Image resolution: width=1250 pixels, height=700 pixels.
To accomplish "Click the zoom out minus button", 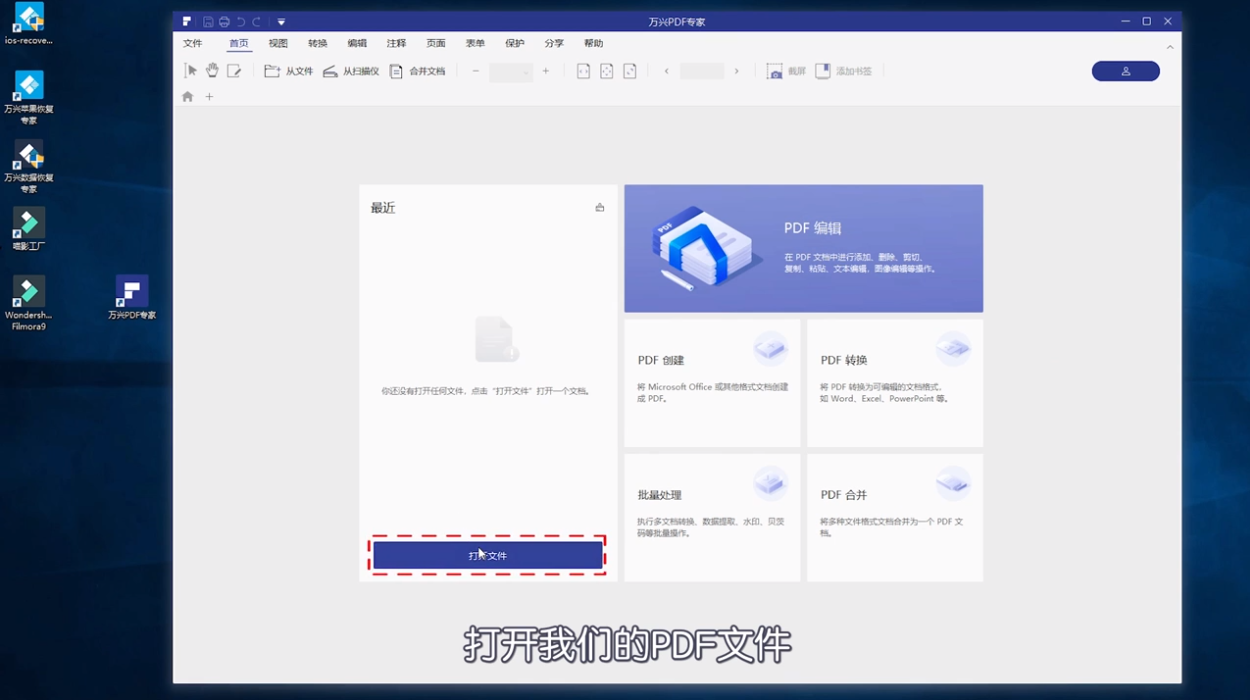I will 476,71.
